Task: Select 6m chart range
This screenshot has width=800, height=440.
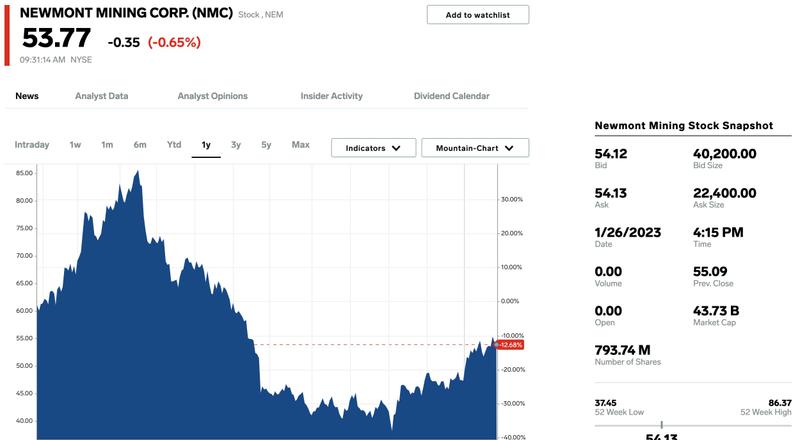Action: pyautogui.click(x=140, y=145)
